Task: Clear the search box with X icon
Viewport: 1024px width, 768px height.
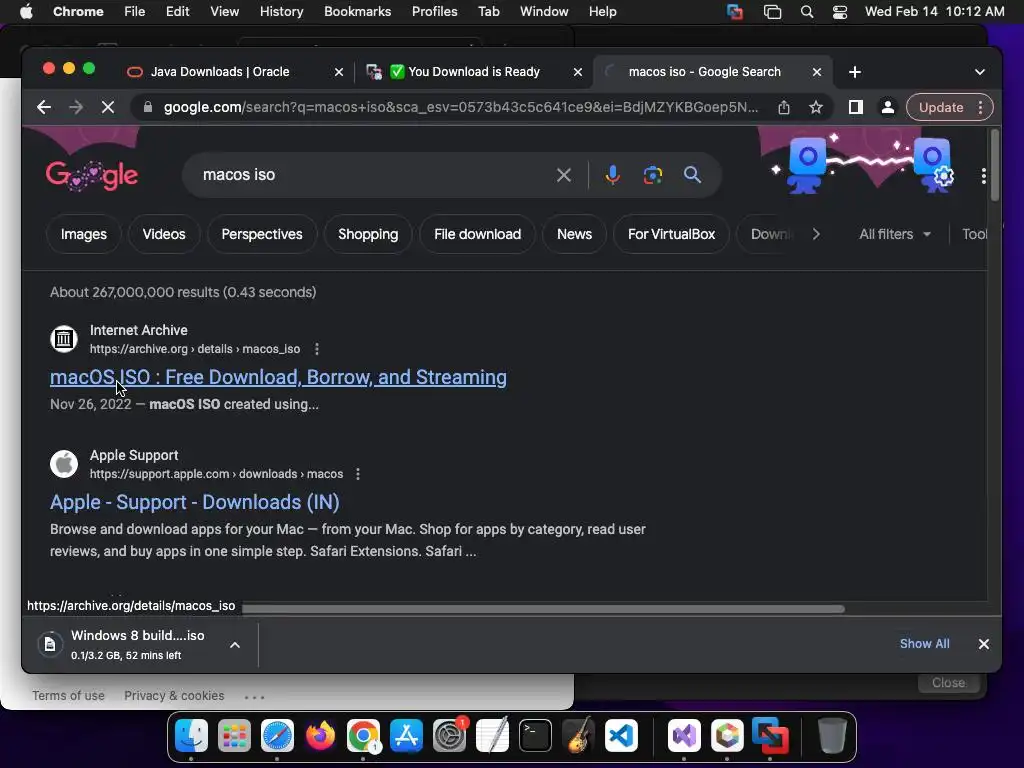Action: pyautogui.click(x=564, y=175)
